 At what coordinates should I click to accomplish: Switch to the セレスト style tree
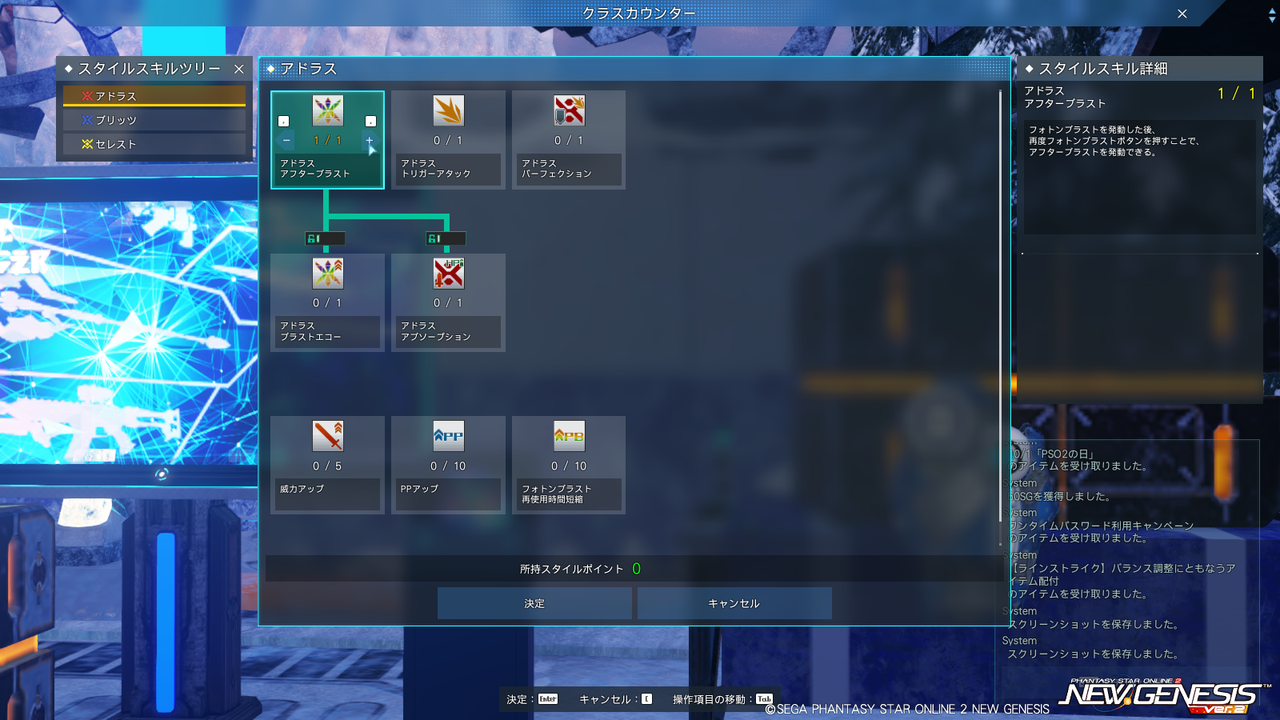click(154, 144)
